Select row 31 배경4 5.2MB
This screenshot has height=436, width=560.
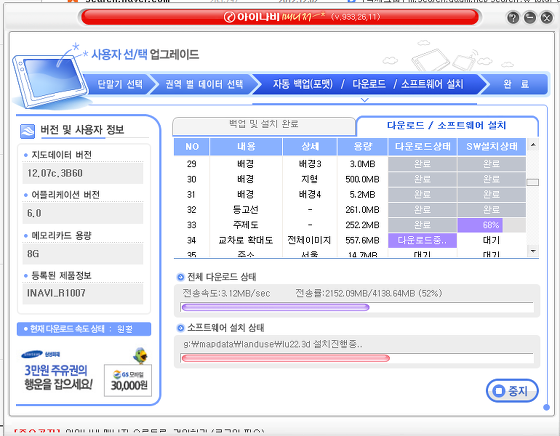pyautogui.click(x=350, y=195)
